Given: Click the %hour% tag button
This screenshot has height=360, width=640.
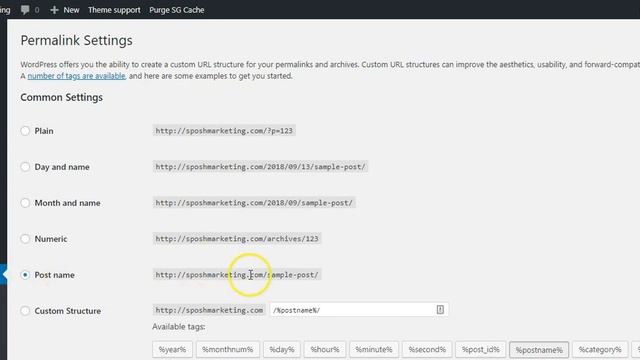Looking at the screenshot, I should (325, 349).
